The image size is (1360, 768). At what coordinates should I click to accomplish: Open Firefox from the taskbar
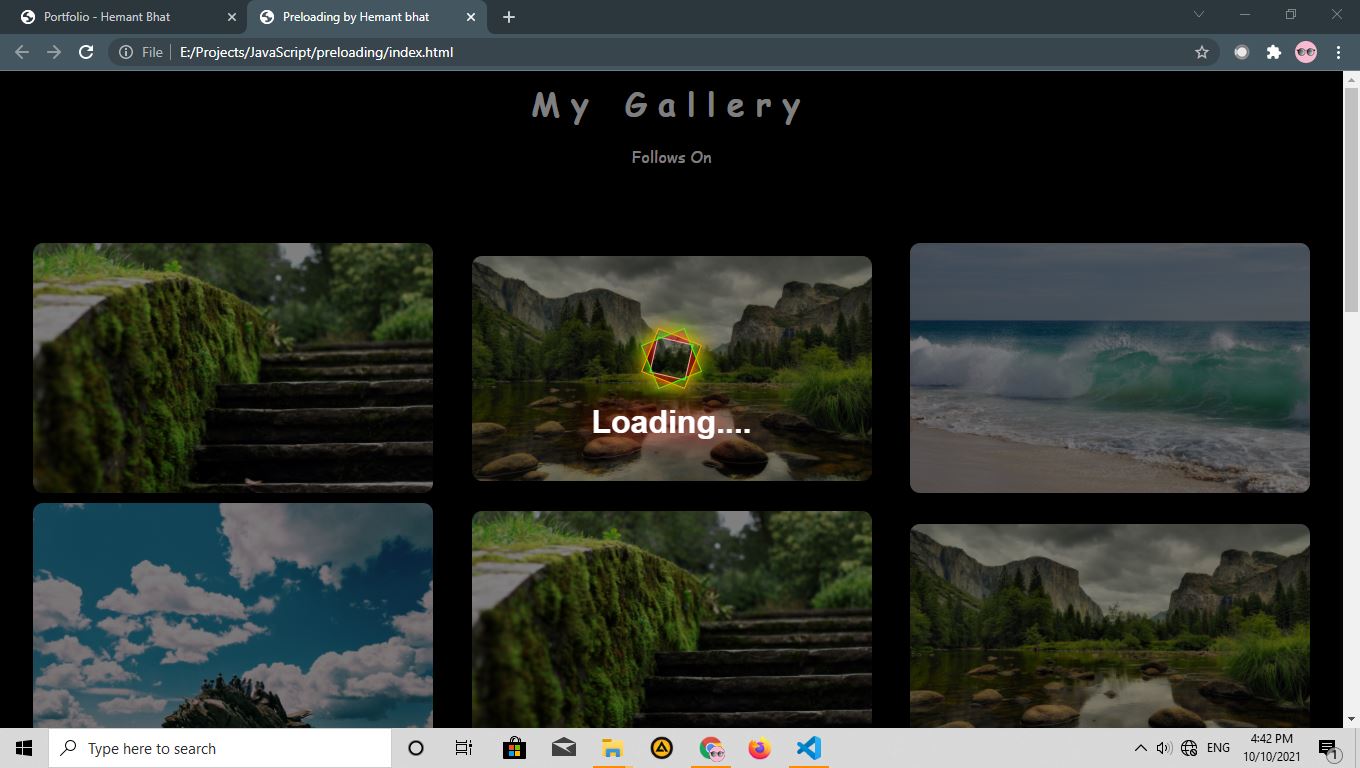click(759, 747)
